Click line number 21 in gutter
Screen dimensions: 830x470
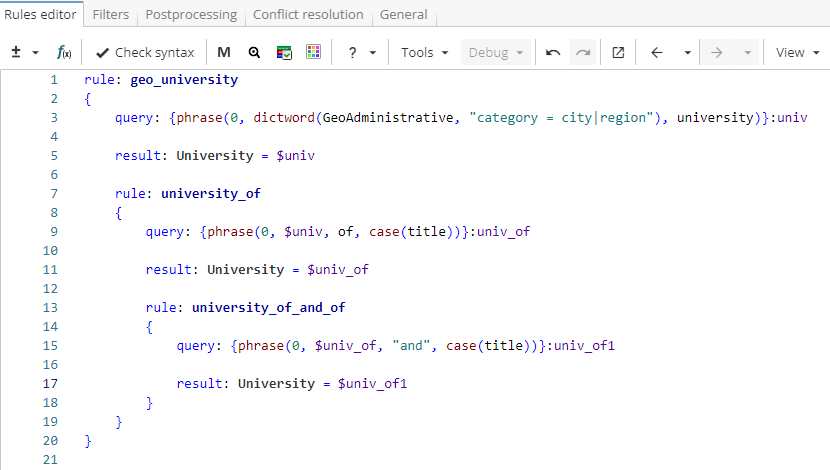[50, 459]
